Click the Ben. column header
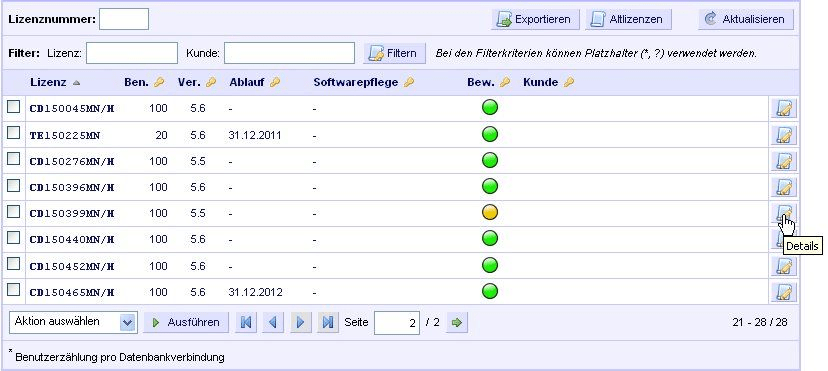 pos(137,82)
